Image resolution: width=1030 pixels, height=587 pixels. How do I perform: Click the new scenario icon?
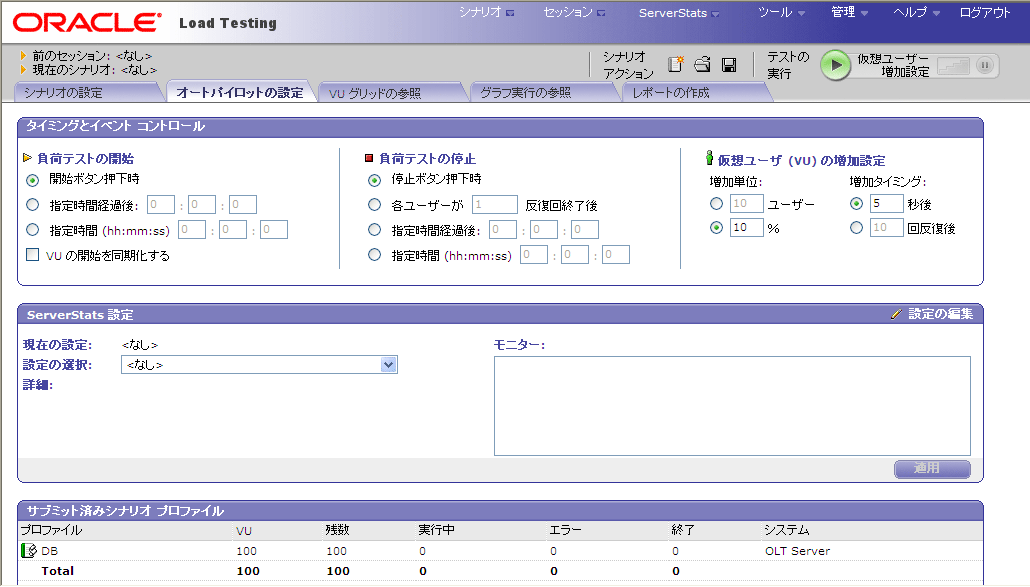[x=676, y=65]
